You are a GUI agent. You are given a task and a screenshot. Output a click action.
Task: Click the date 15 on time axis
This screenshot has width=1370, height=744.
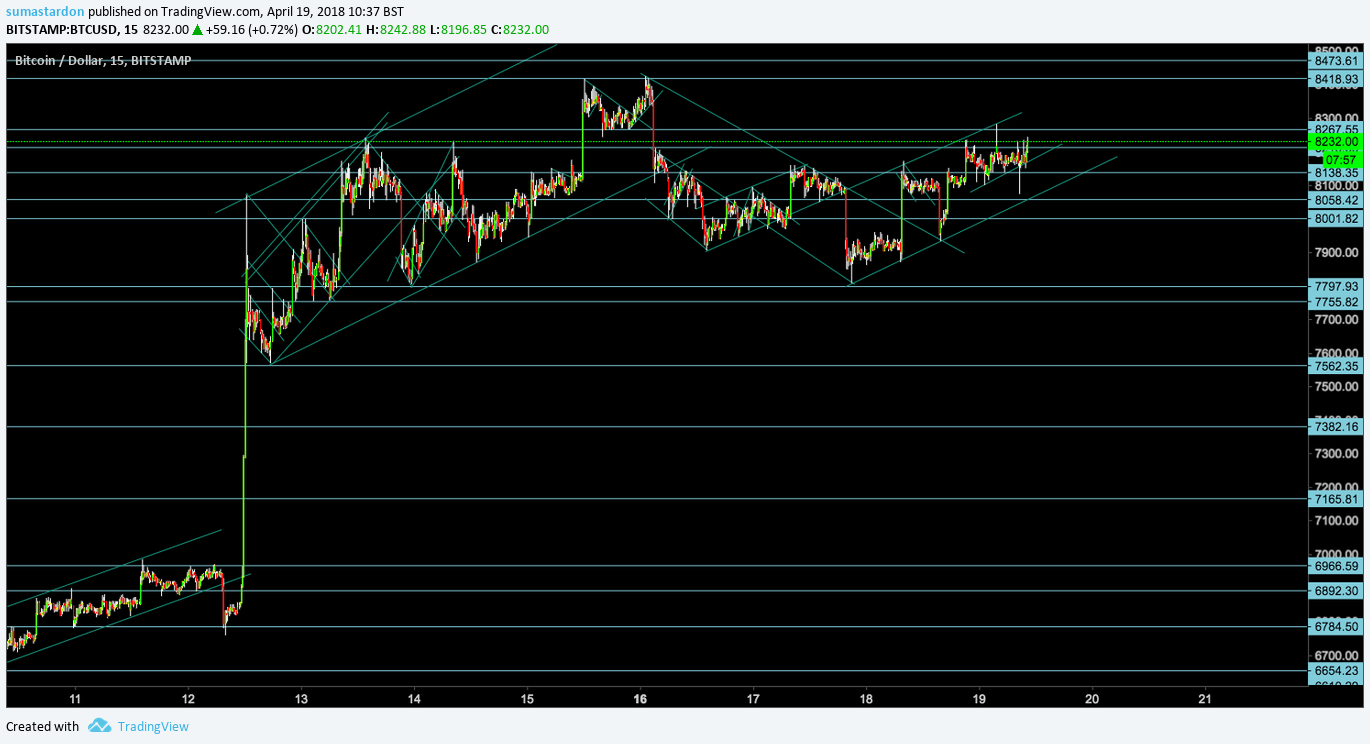[x=527, y=698]
